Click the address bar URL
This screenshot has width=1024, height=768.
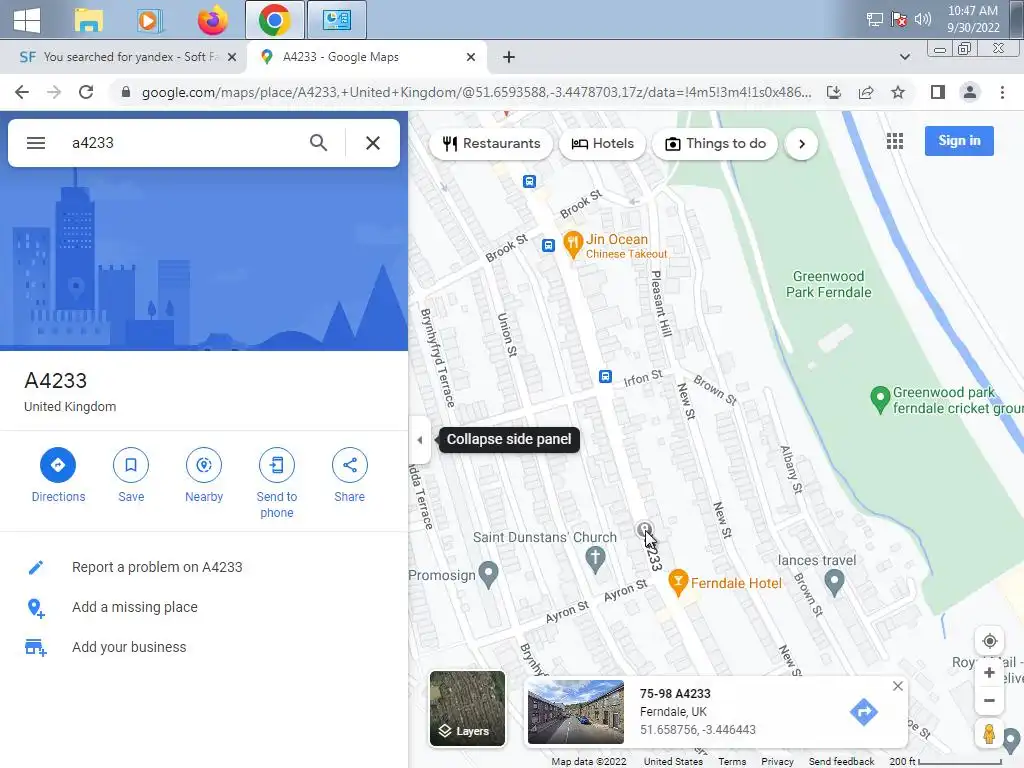[476, 92]
